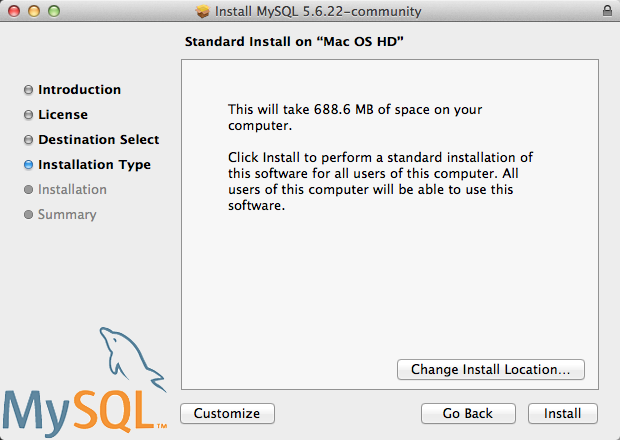Click the package icon beside window title

pos(202,11)
